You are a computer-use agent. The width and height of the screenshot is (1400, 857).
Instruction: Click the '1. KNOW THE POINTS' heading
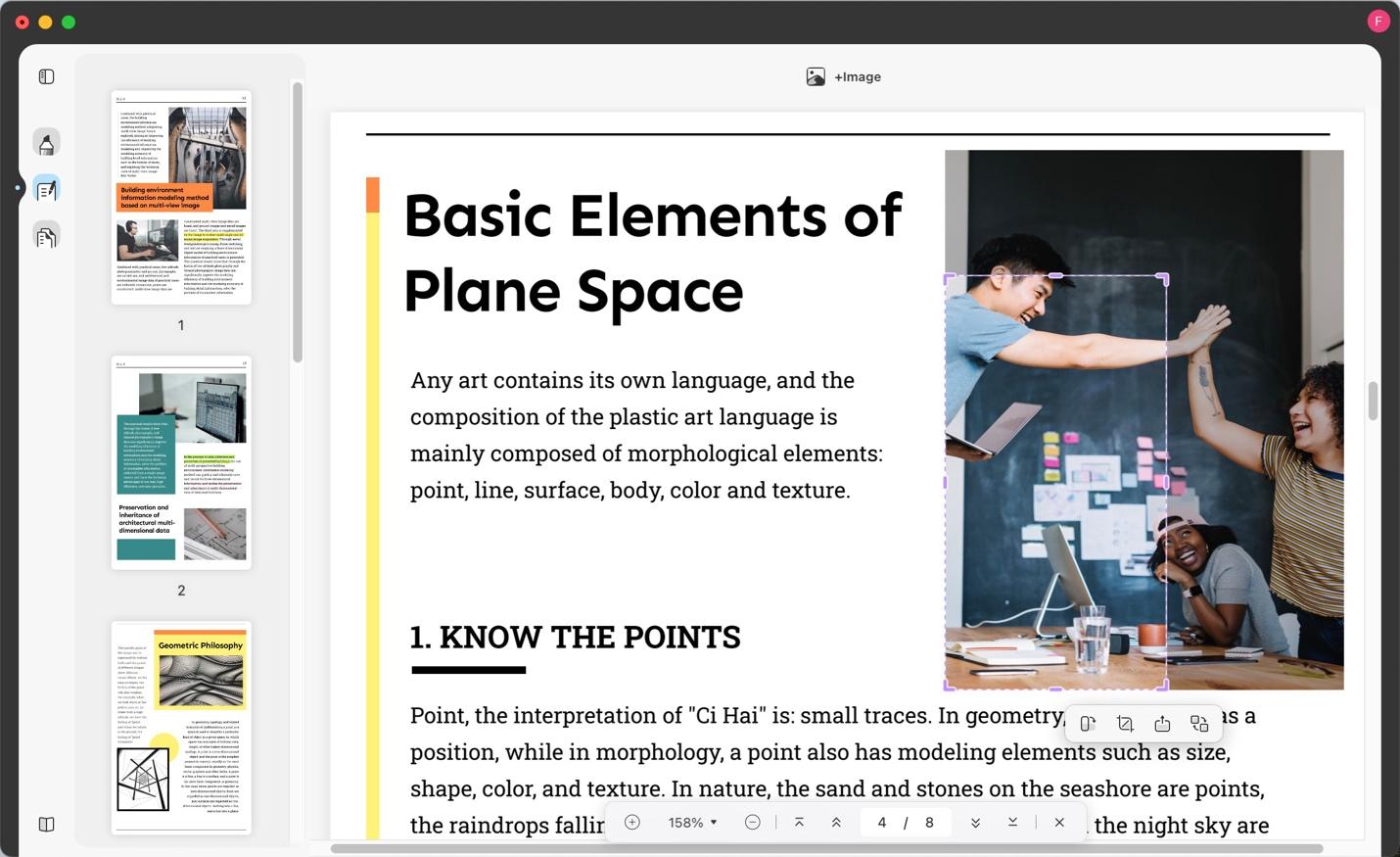[576, 637]
